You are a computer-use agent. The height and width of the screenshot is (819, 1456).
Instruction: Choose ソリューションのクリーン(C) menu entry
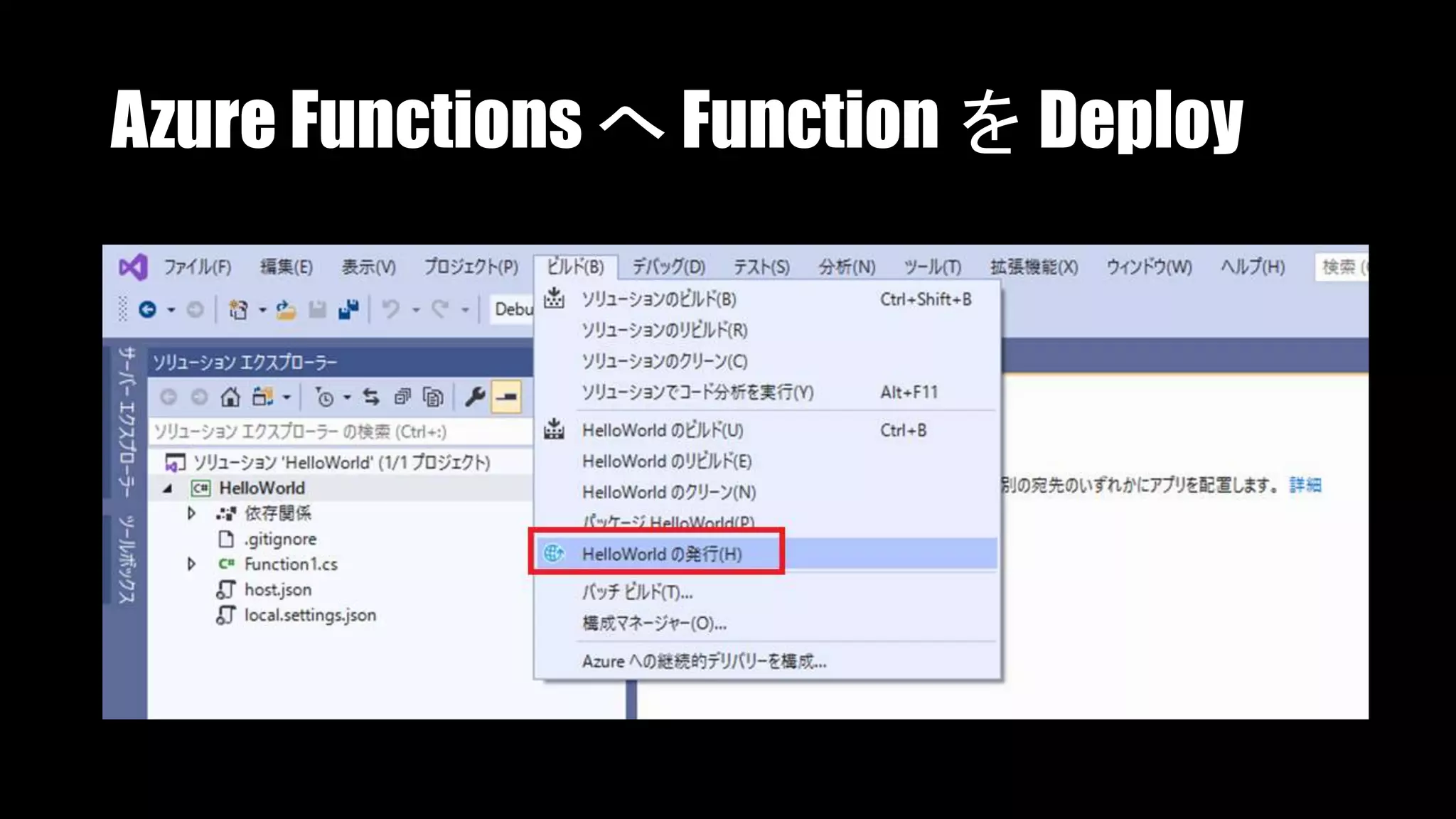tap(766, 361)
